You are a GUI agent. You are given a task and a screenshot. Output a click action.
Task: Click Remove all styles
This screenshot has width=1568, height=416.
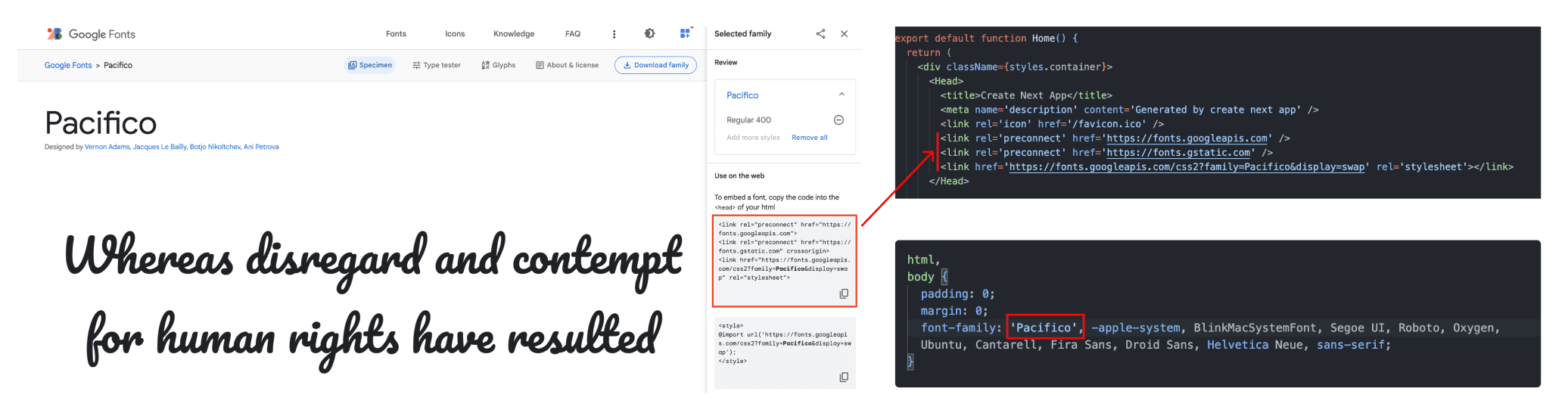tap(810, 138)
